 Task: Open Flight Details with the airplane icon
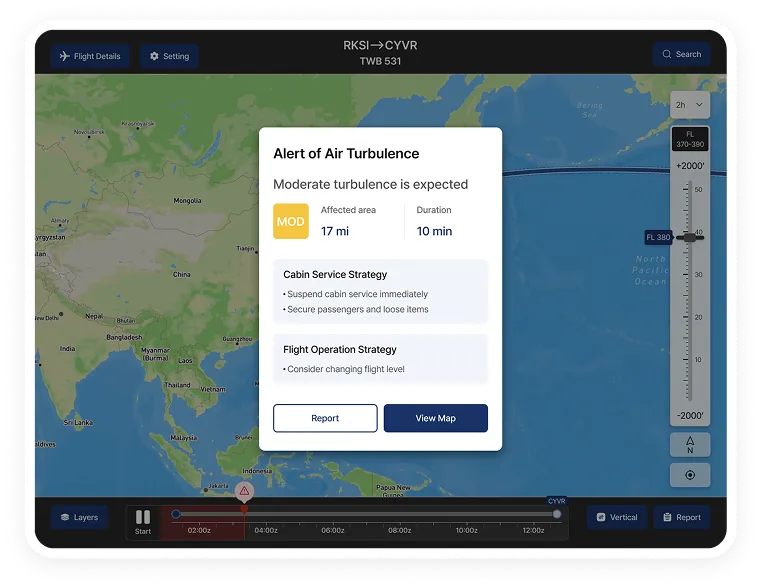pyautogui.click(x=90, y=56)
